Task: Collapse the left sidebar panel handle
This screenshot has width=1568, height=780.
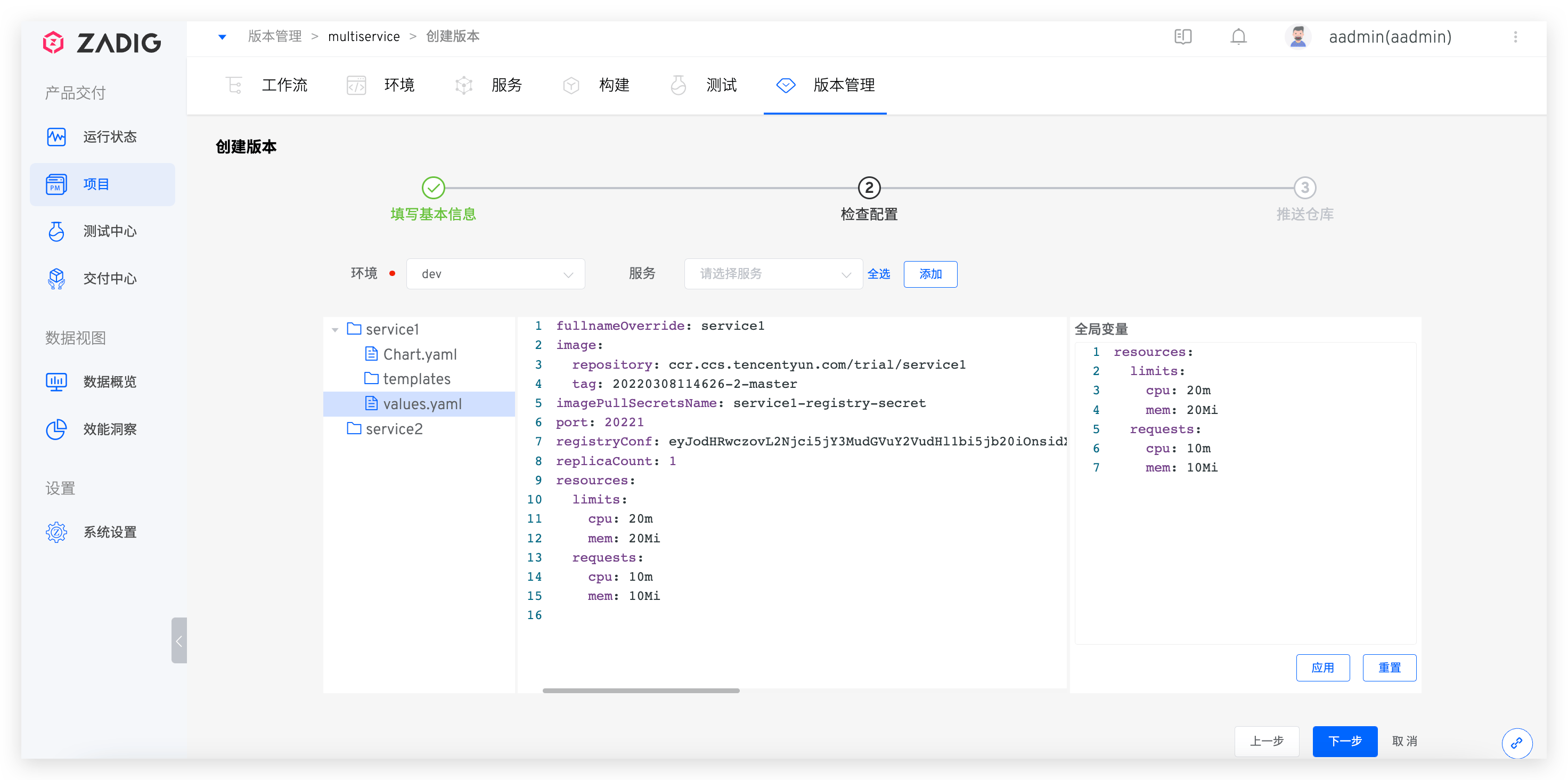Action: (x=179, y=640)
